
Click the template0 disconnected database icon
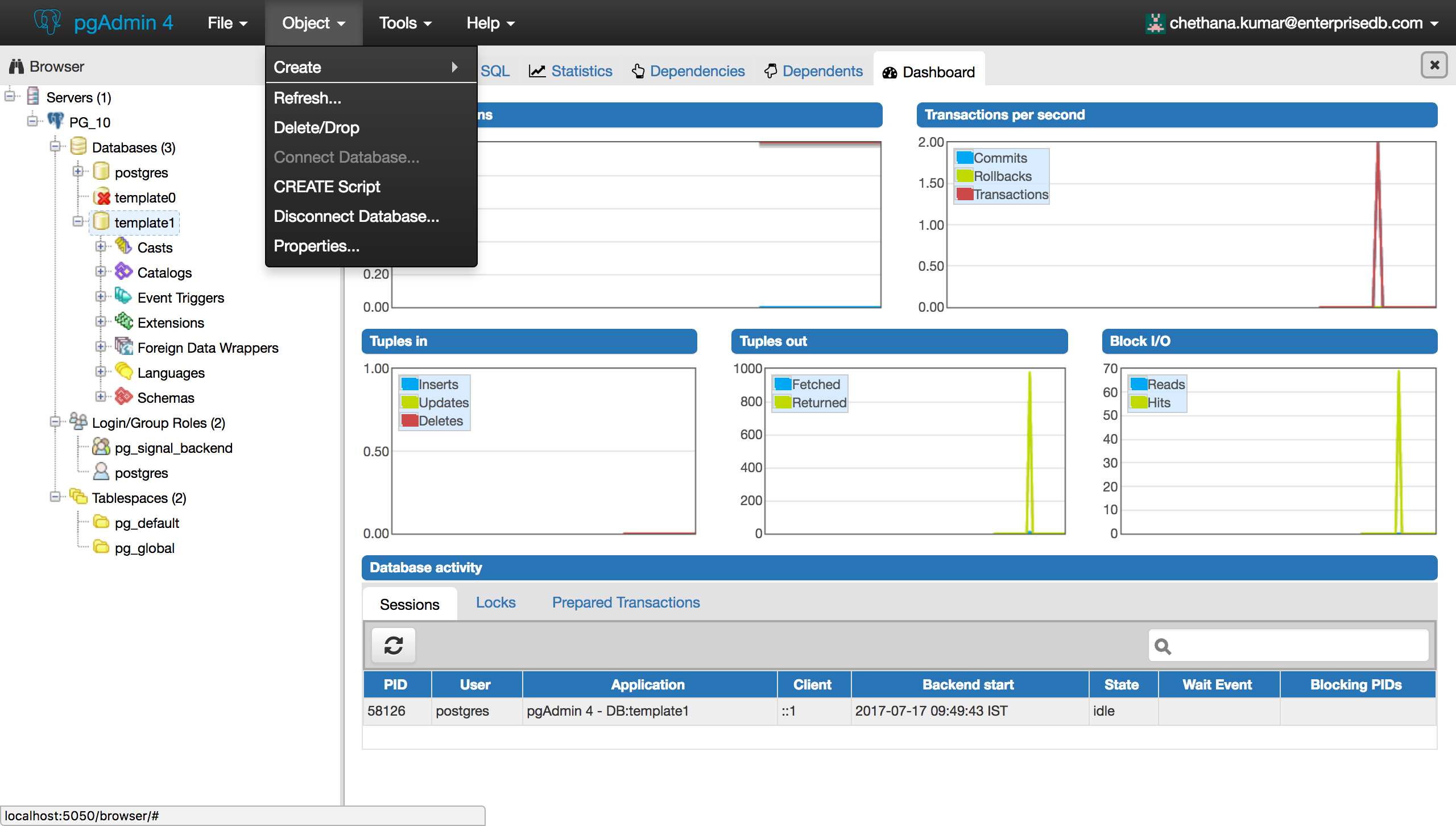point(102,197)
